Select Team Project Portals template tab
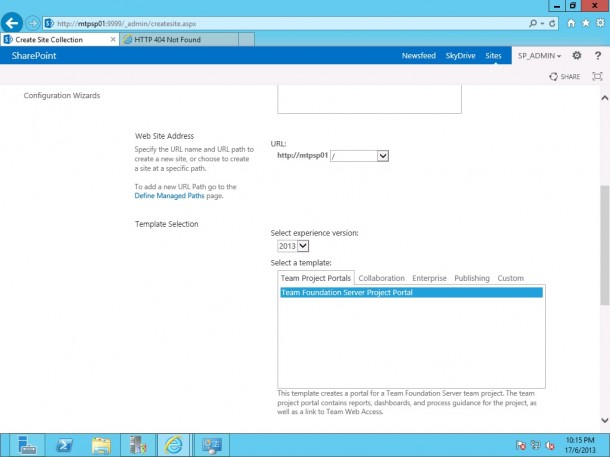Viewport: 610px width, 457px height. pyautogui.click(x=316, y=278)
